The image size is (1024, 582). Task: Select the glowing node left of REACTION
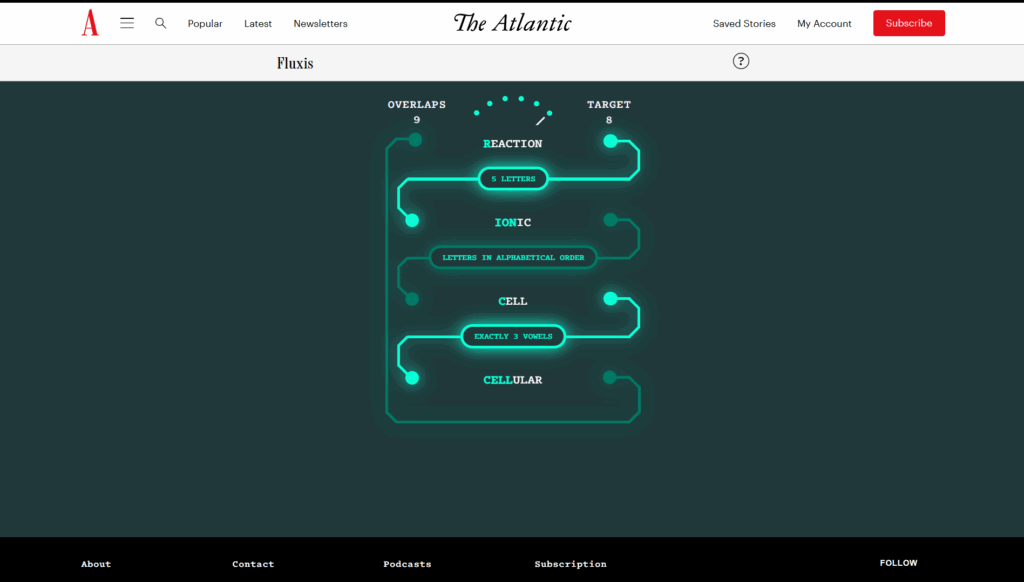417,140
